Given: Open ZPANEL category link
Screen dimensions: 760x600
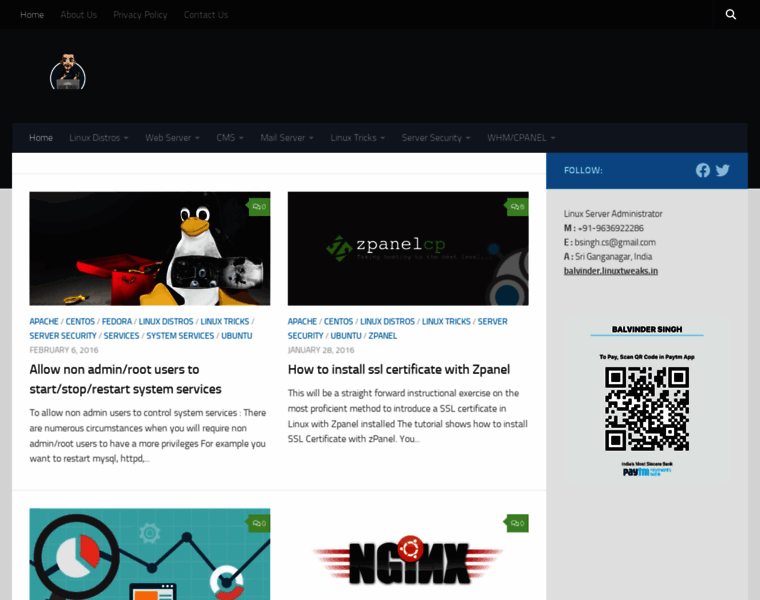Looking at the screenshot, I should click(382, 335).
